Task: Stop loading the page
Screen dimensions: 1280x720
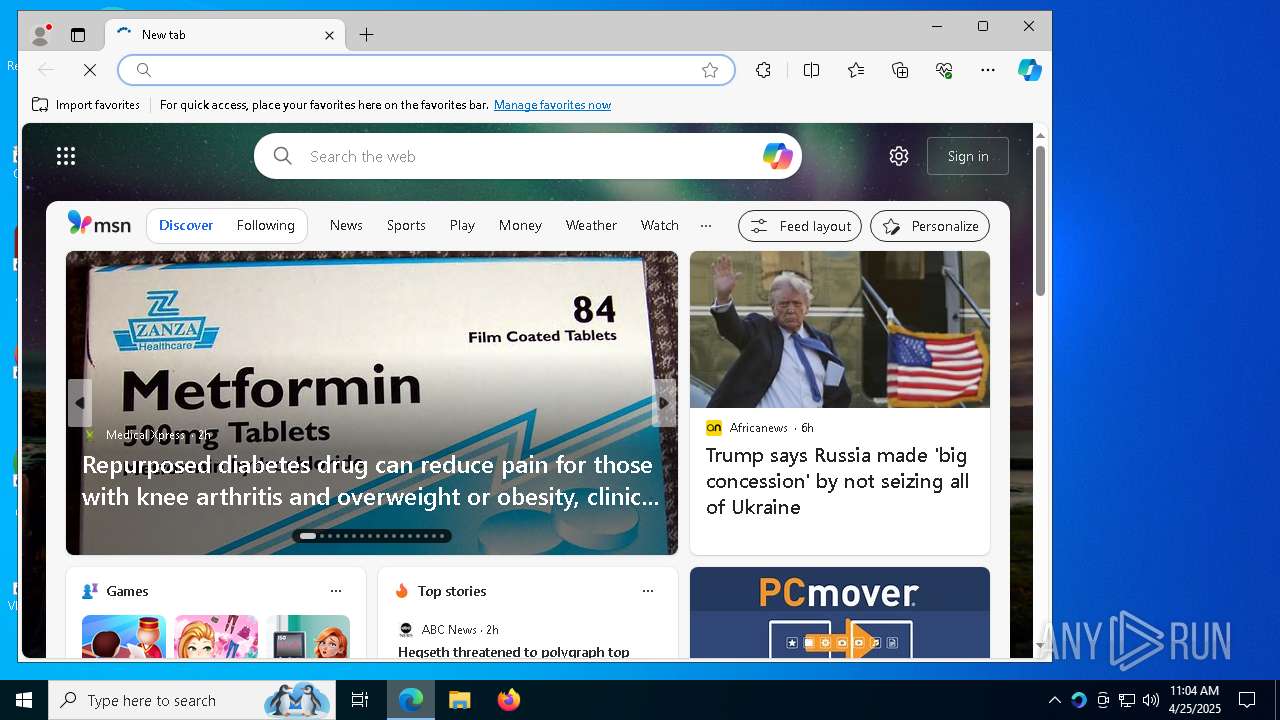Action: 89,70
